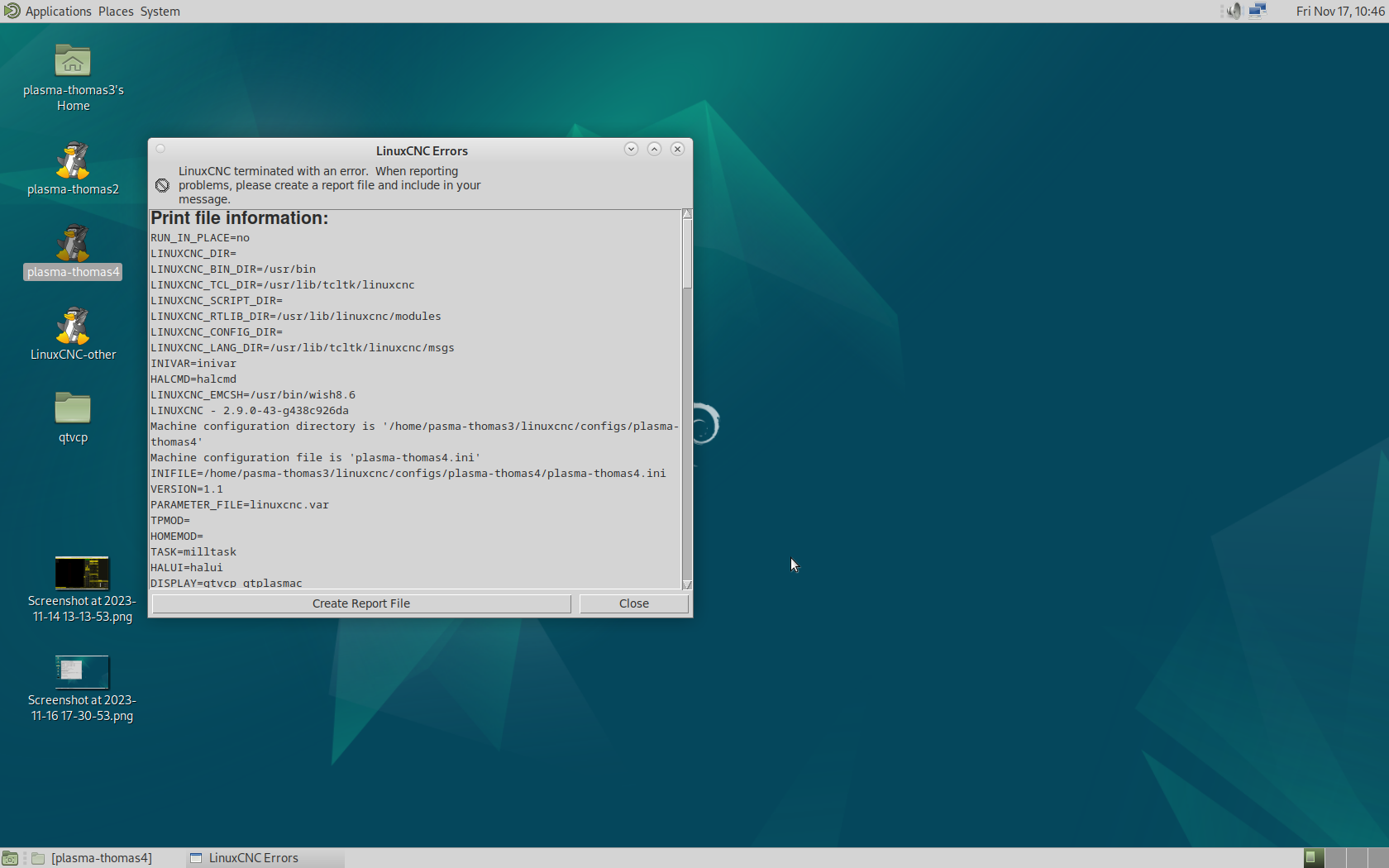Open plasma-thomas3's Home folder icon

[73, 61]
